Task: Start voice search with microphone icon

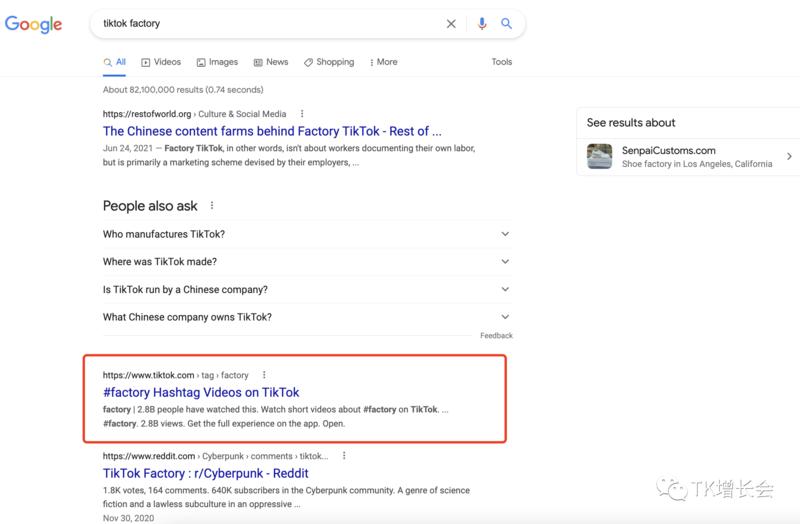Action: pyautogui.click(x=482, y=24)
